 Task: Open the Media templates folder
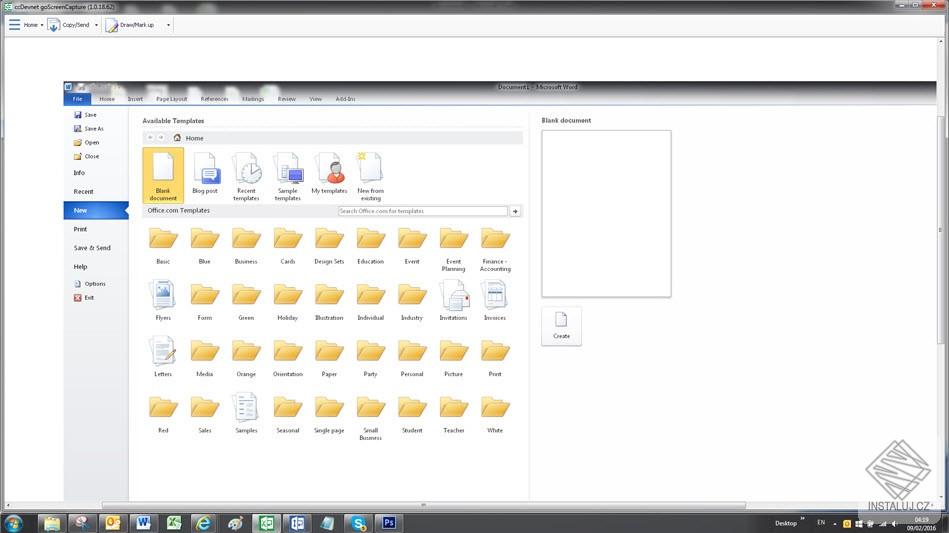[x=205, y=358]
